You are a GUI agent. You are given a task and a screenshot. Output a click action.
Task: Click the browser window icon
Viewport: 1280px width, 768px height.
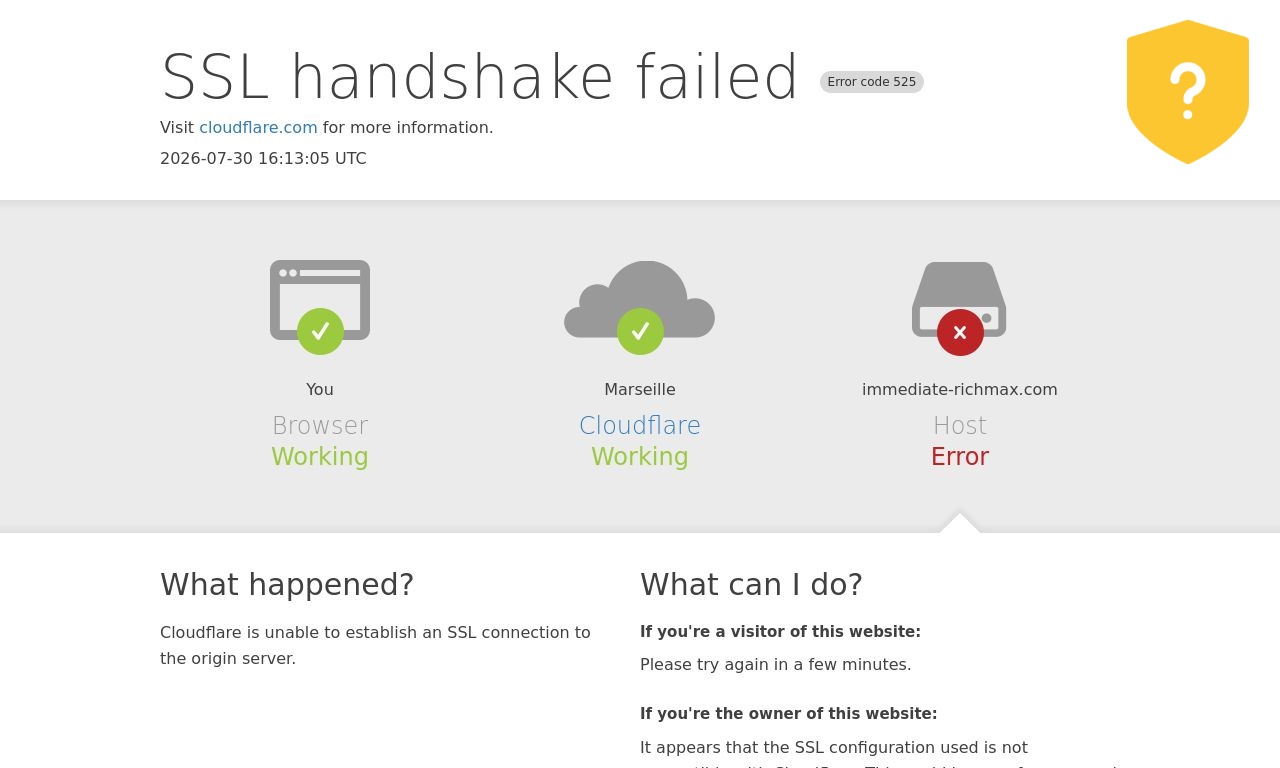click(320, 300)
